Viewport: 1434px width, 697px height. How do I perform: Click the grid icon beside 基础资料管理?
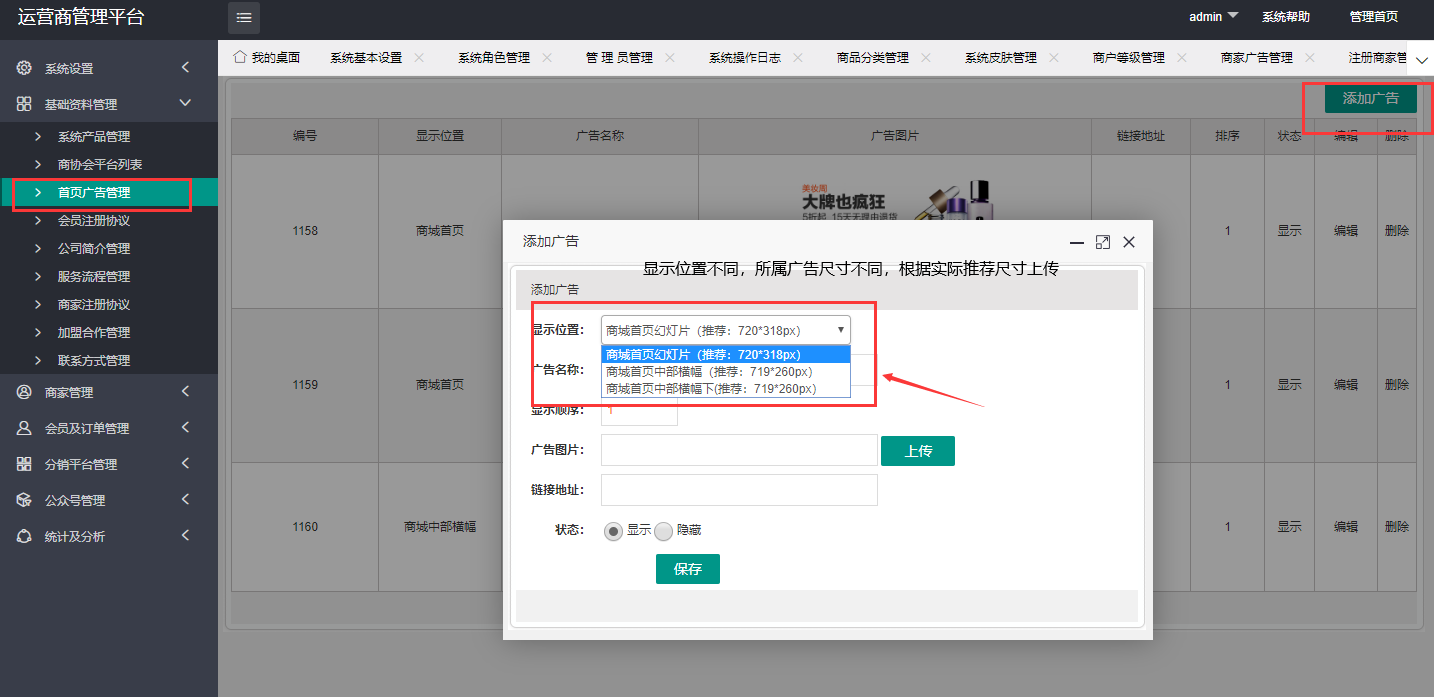coord(25,104)
